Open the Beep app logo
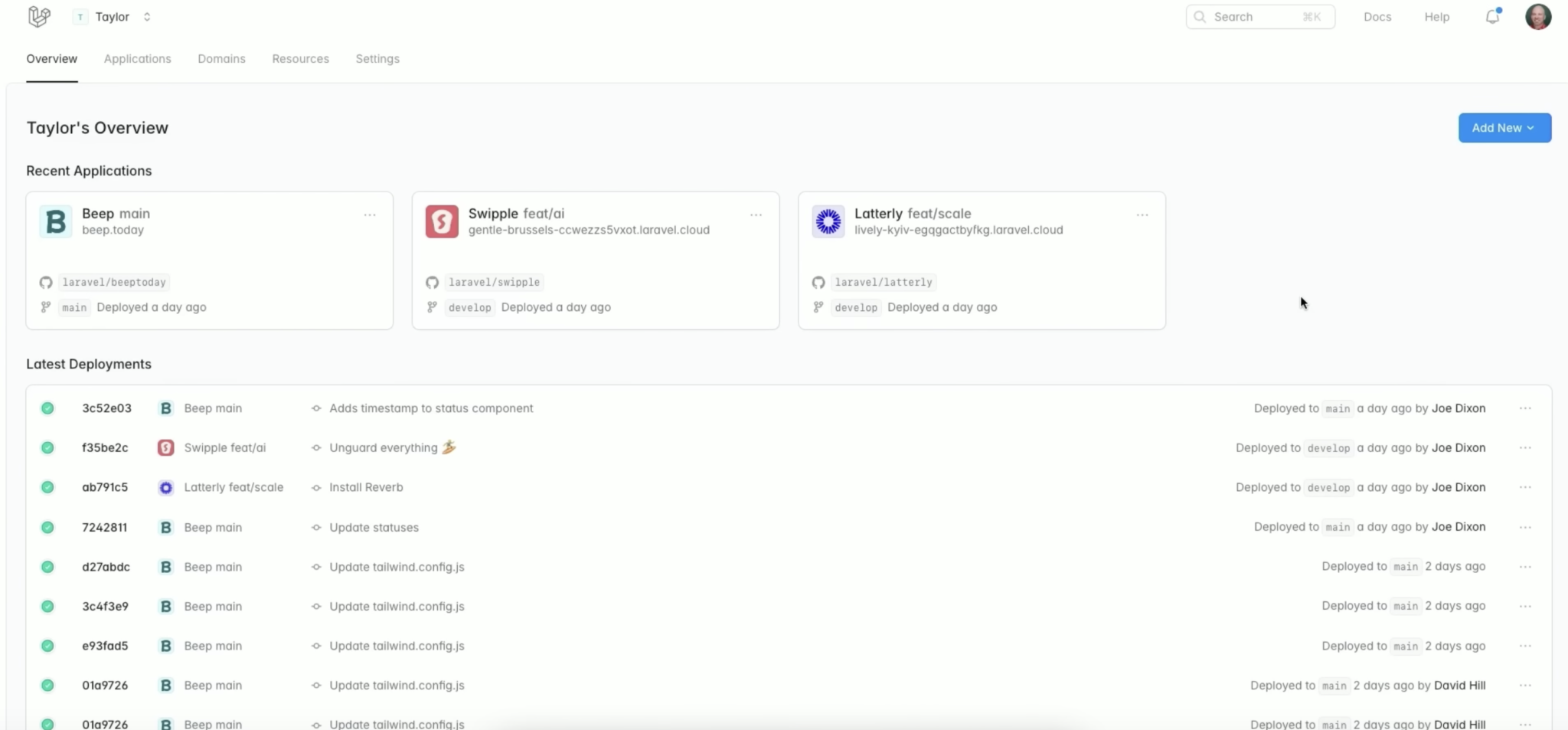This screenshot has width=1568, height=730. pos(56,221)
